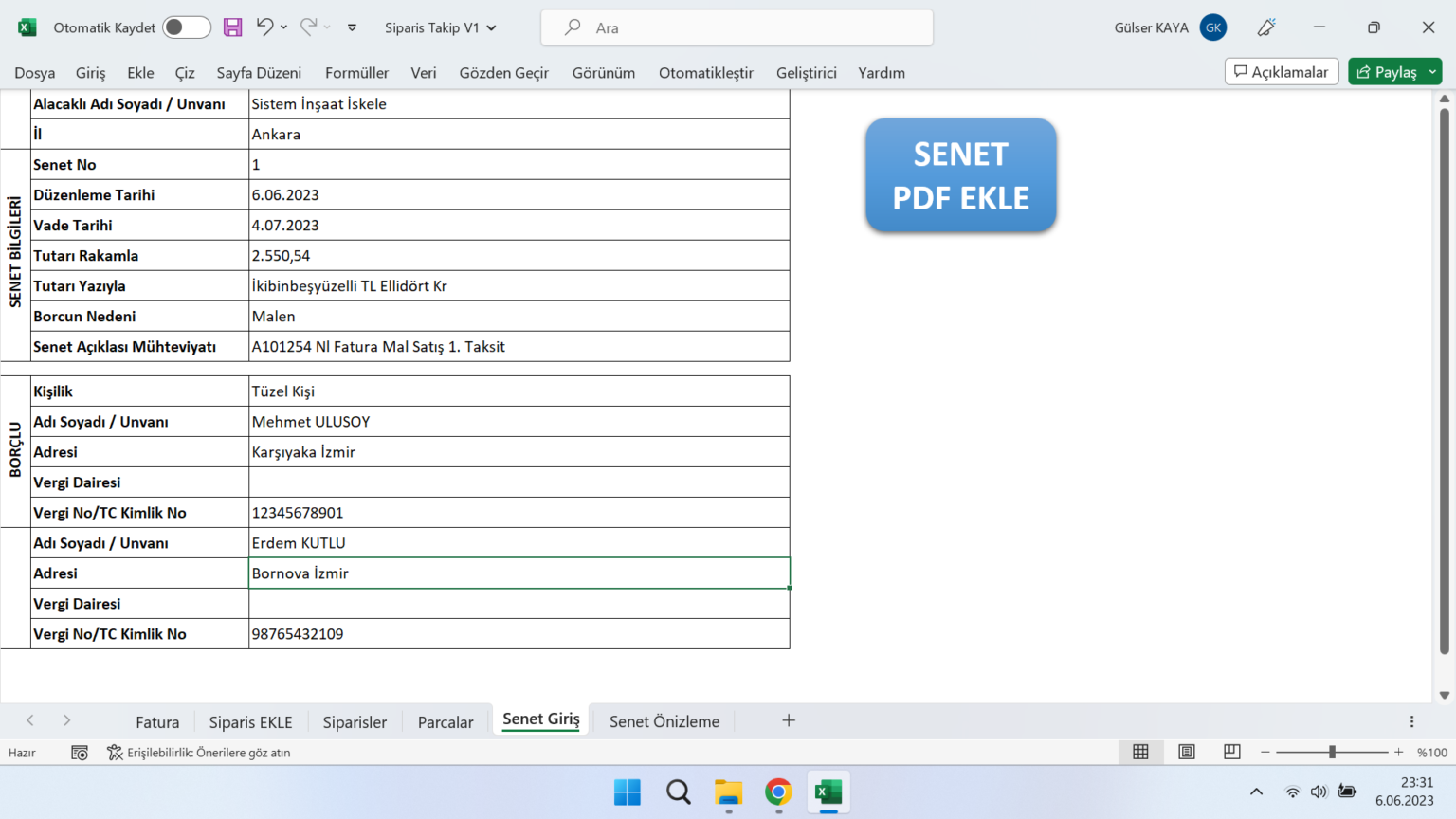Open Page Break Preview from the status bar
1456x819 pixels.
coord(1231,751)
